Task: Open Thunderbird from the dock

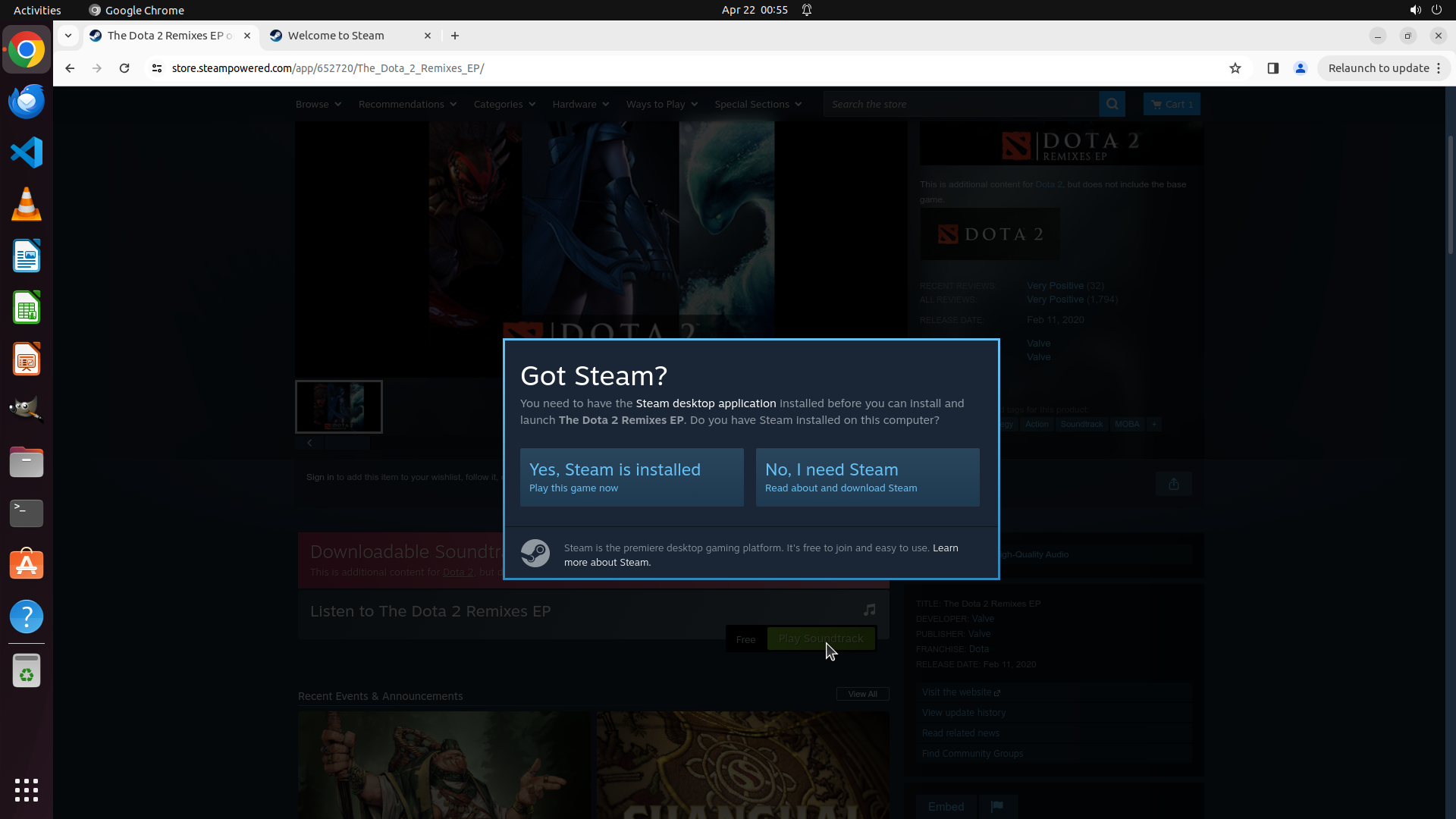Action: 27,102
